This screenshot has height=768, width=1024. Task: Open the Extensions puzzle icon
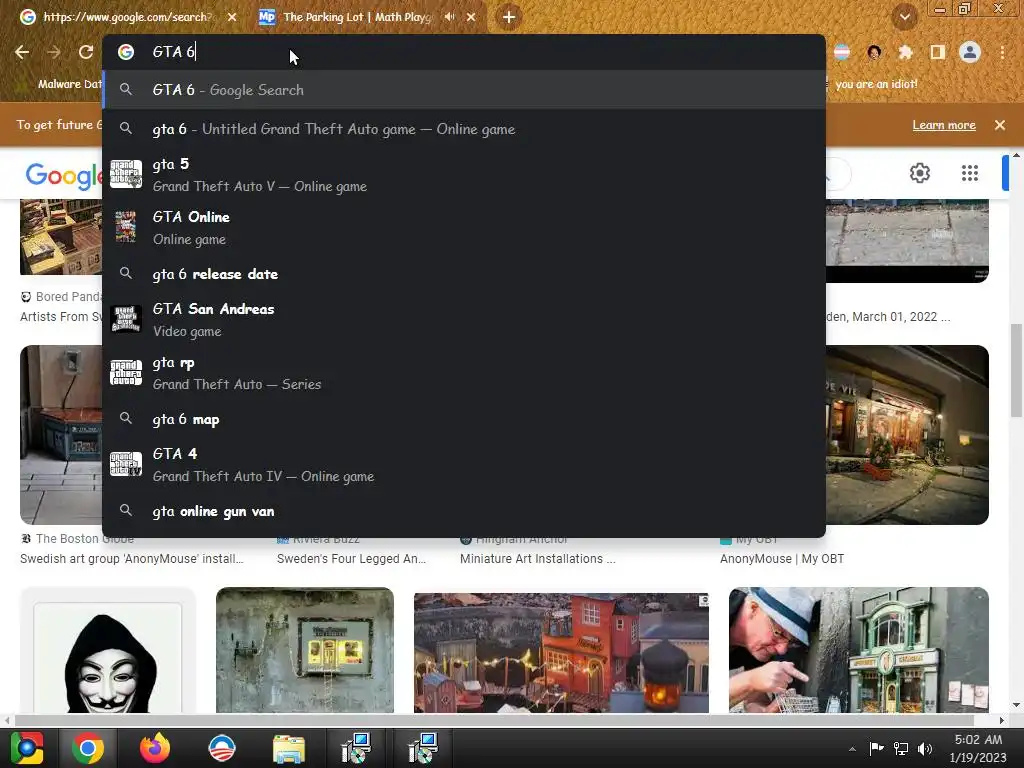coord(906,52)
